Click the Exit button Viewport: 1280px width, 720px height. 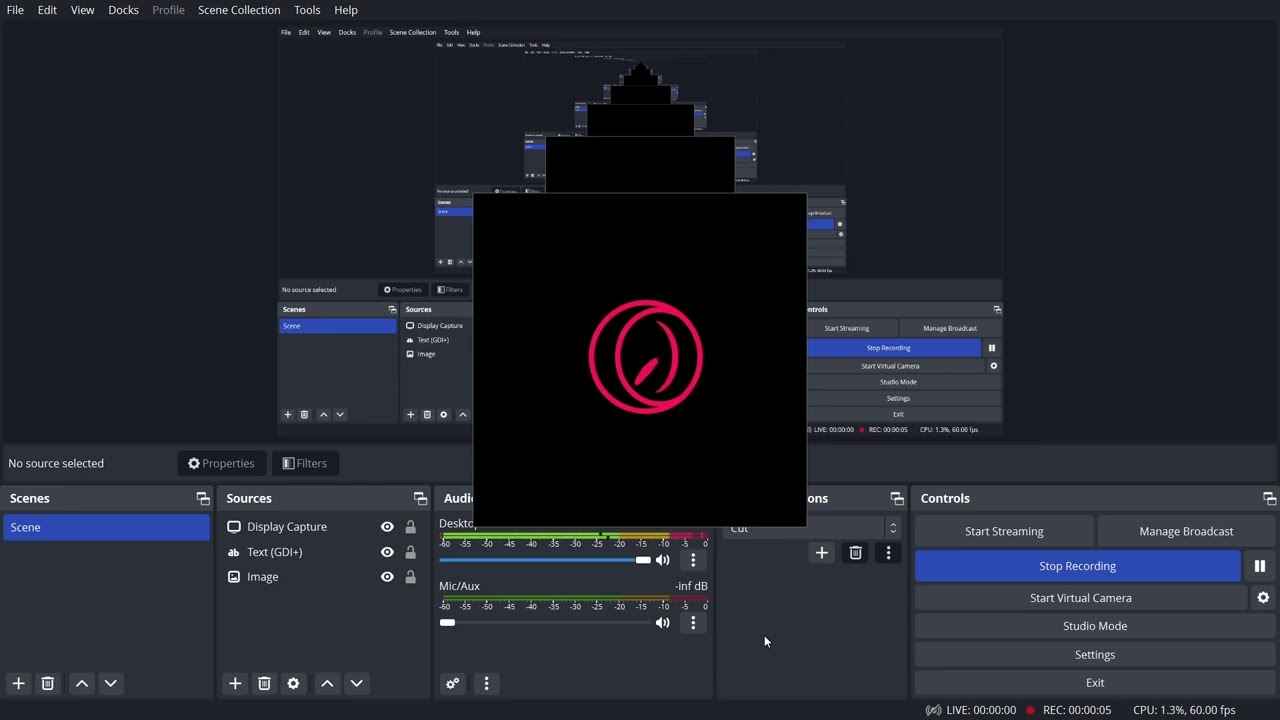(x=1095, y=683)
